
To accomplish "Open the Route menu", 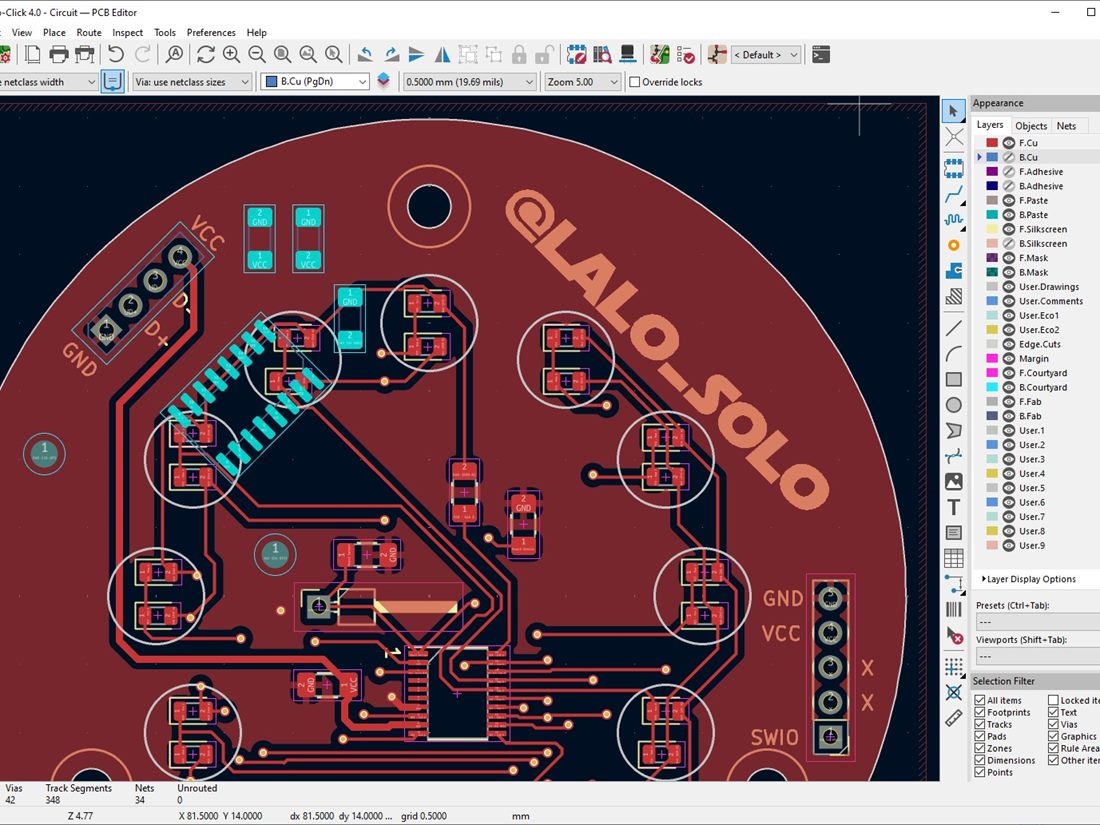I will (89, 32).
